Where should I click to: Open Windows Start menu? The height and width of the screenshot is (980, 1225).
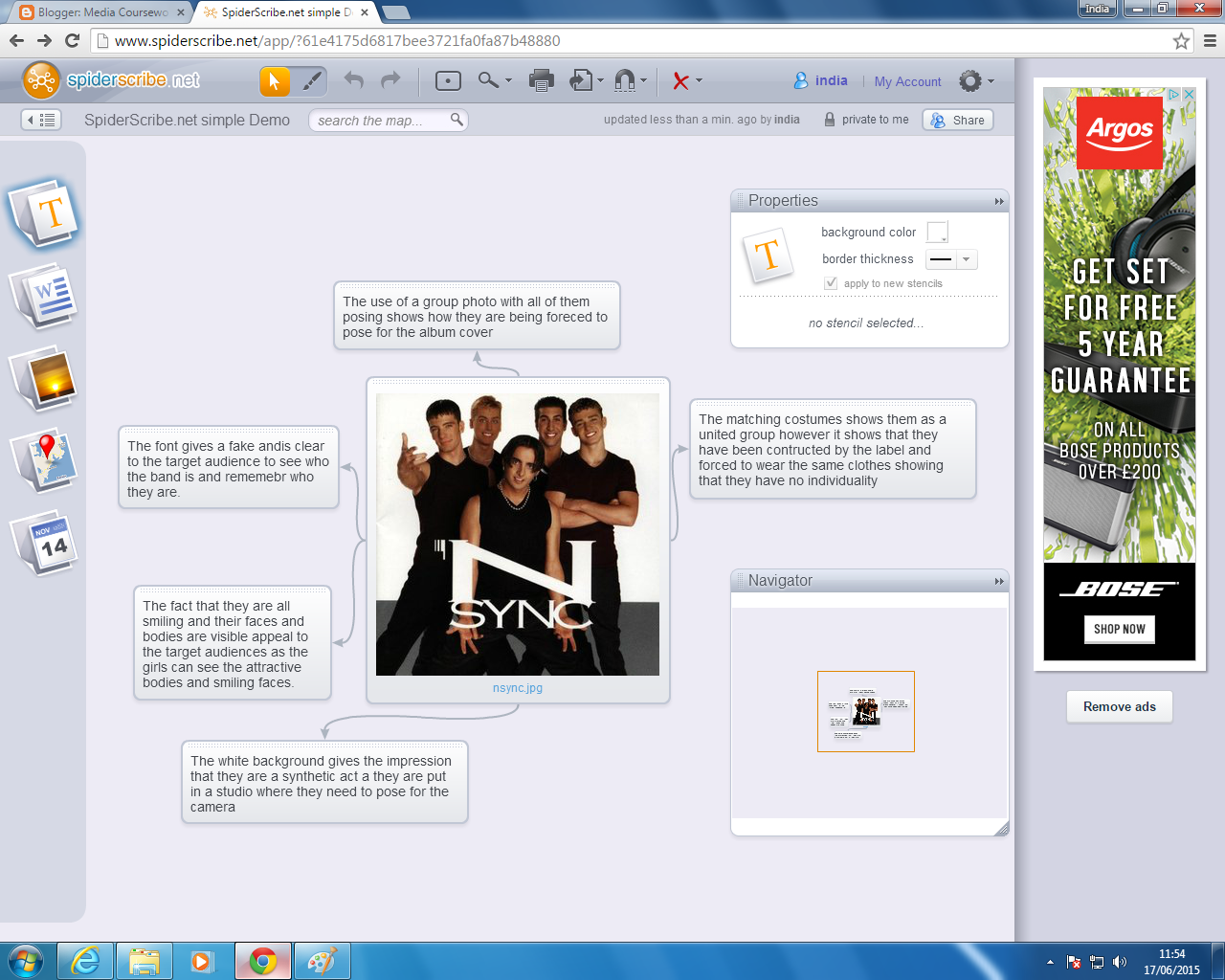pyautogui.click(x=26, y=961)
